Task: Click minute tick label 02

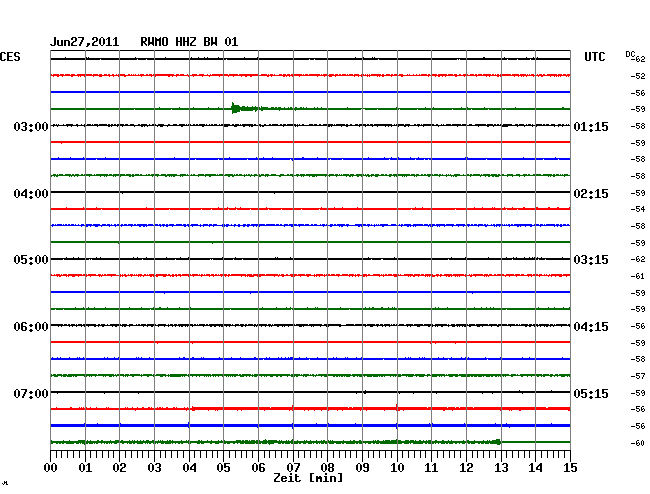Action: (x=119, y=467)
